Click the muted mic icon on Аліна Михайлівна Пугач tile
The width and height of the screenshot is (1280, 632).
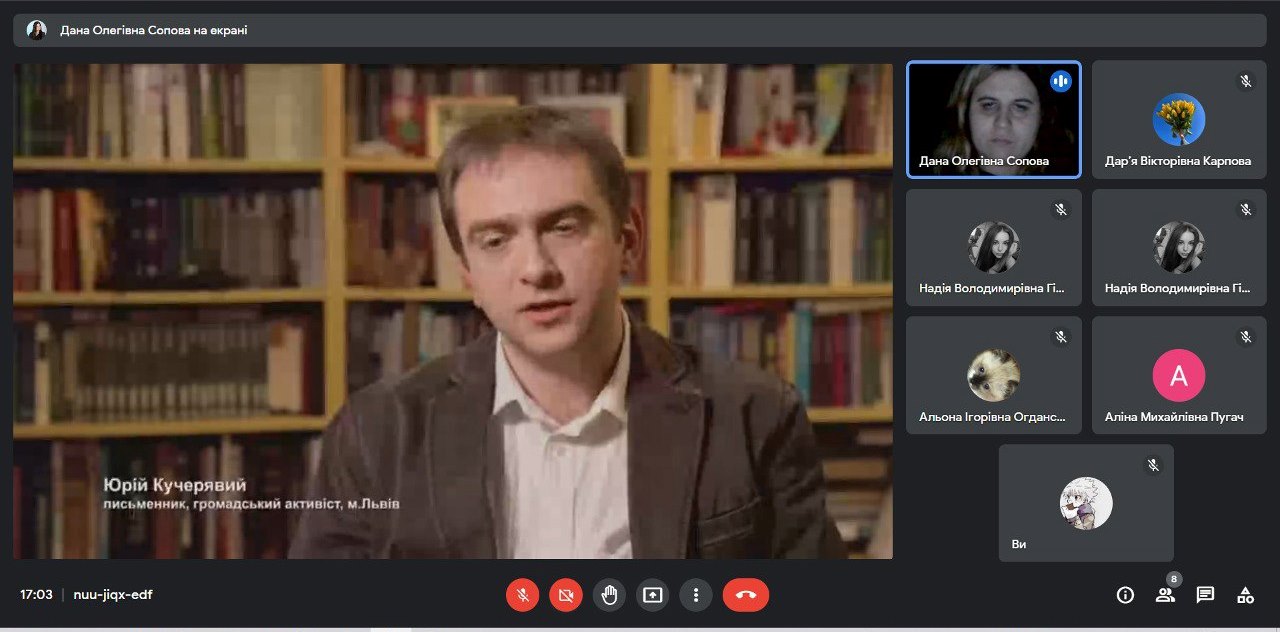point(1246,337)
